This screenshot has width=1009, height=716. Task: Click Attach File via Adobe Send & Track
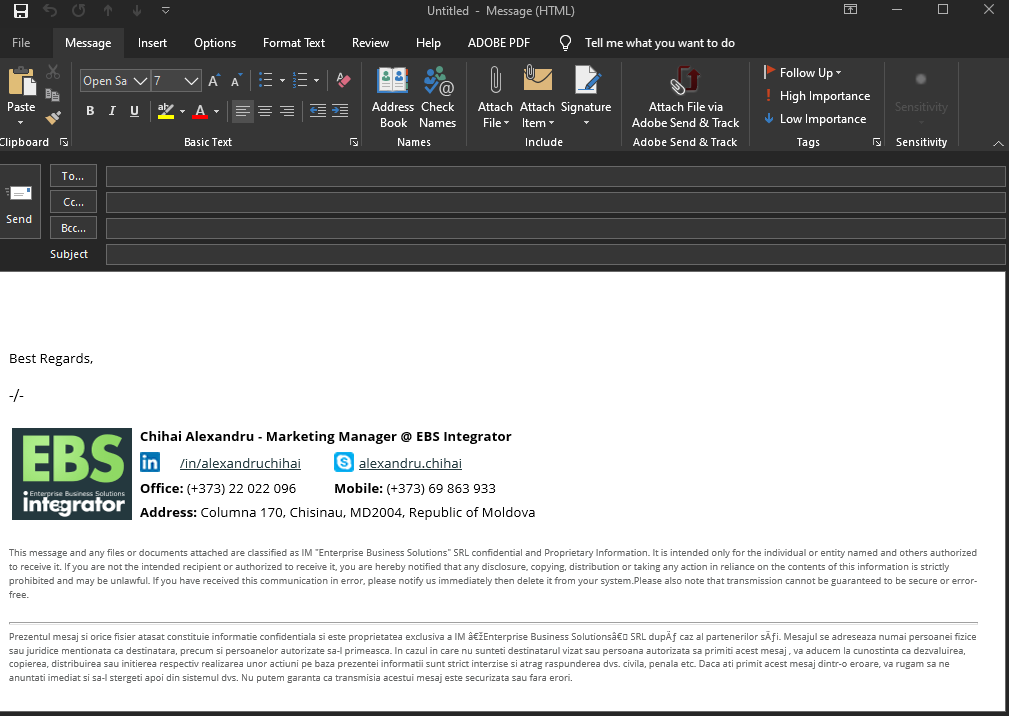pyautogui.click(x=685, y=97)
